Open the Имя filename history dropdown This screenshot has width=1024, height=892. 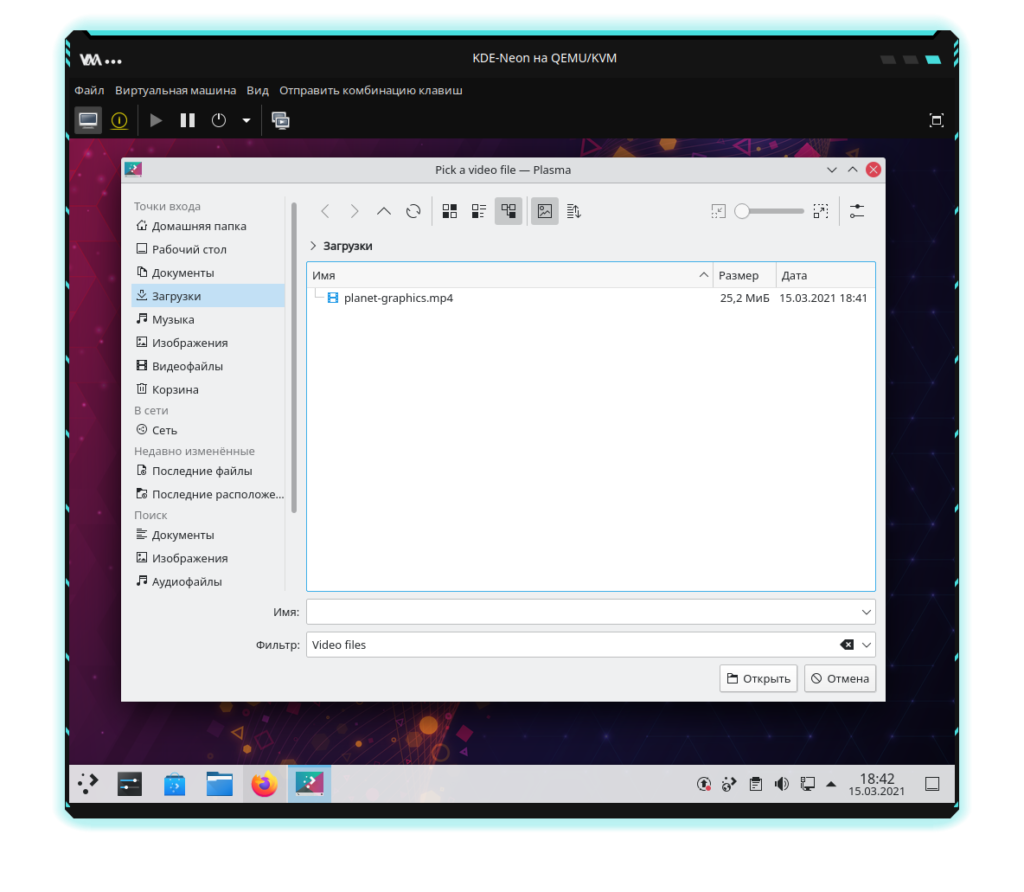(866, 612)
